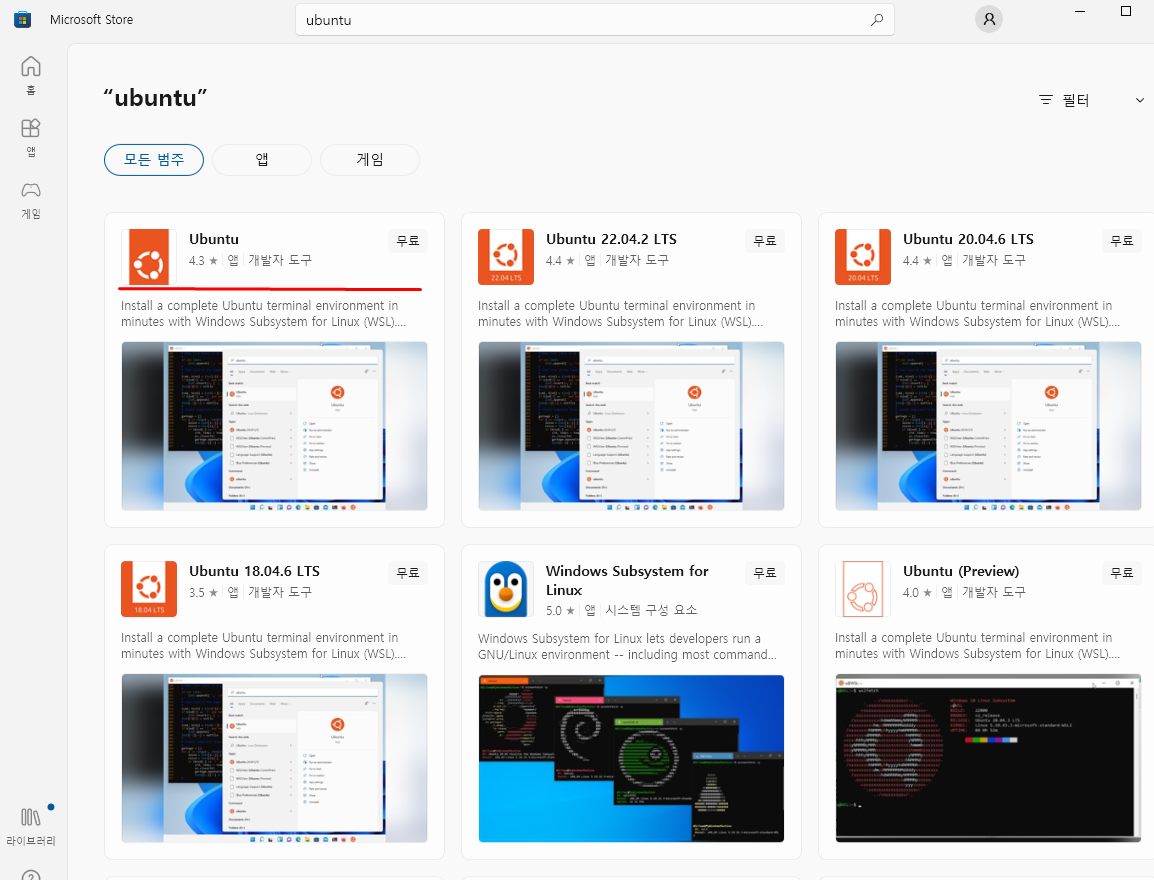Open the Ubuntu 18.04.6 LTS screenshot thumbnail
1154x880 pixels.
pos(275,758)
